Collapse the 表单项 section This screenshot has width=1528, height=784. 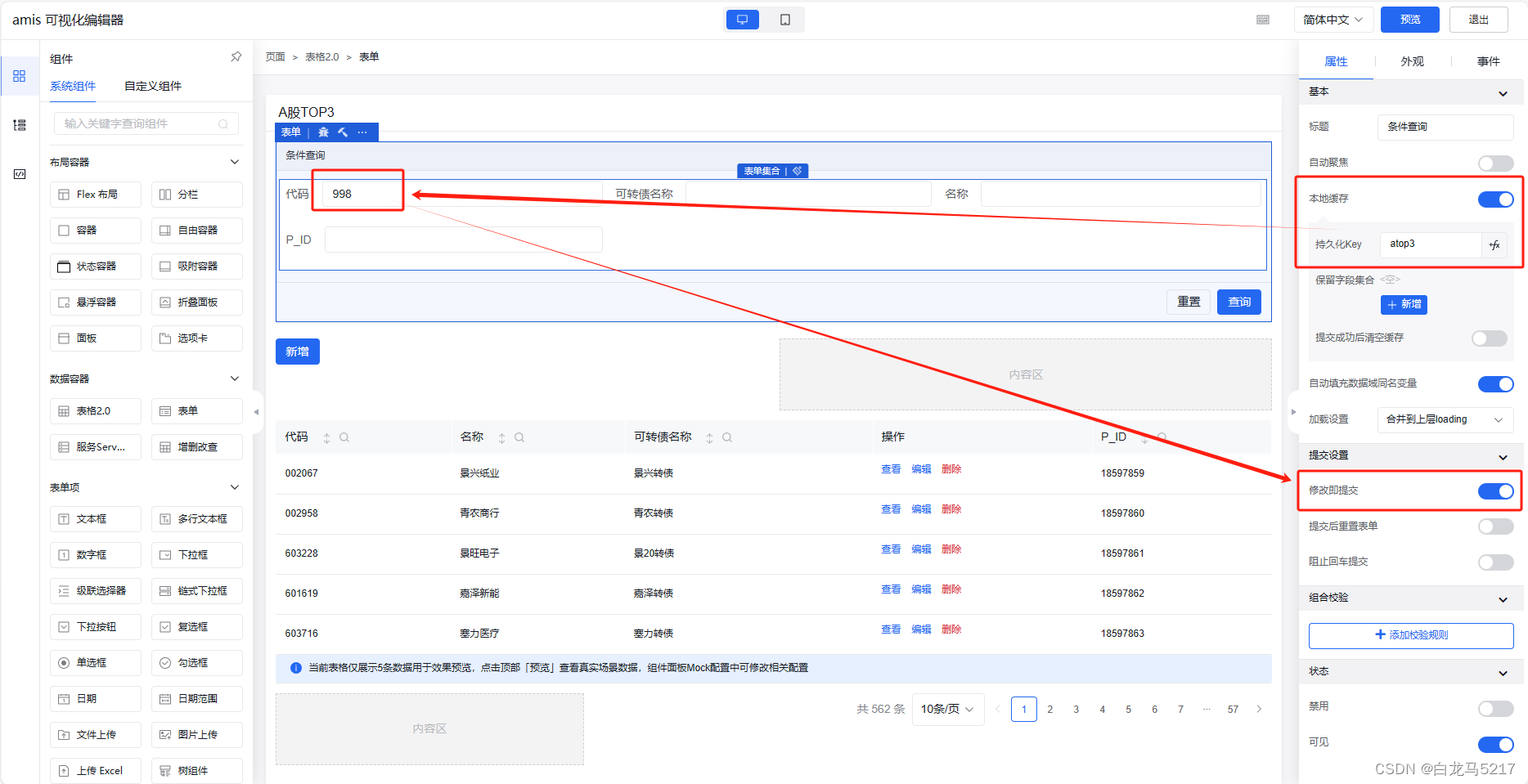tap(235, 487)
